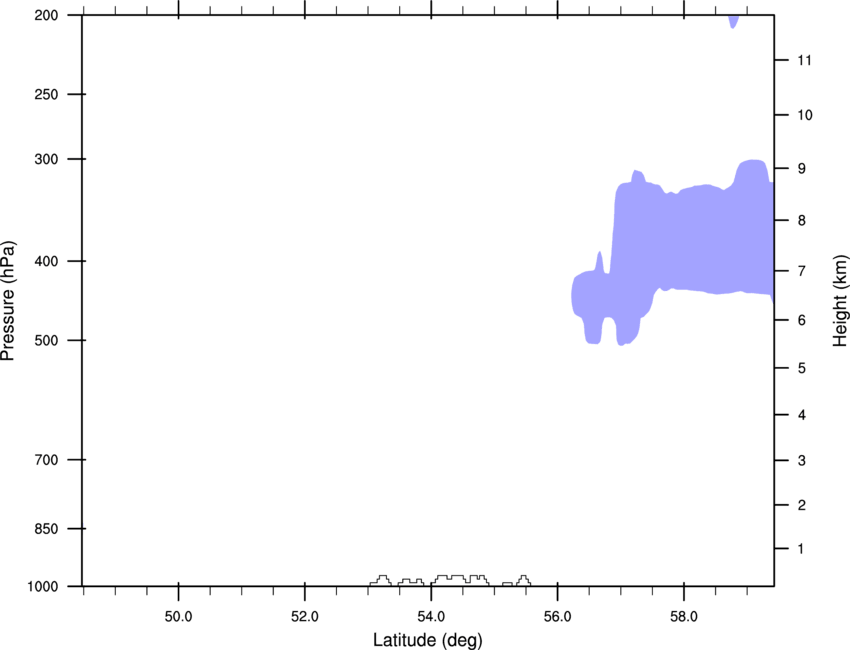Click the terrain outline near 54.0 latitude
Screen dimensions: 850x650
click(450, 580)
